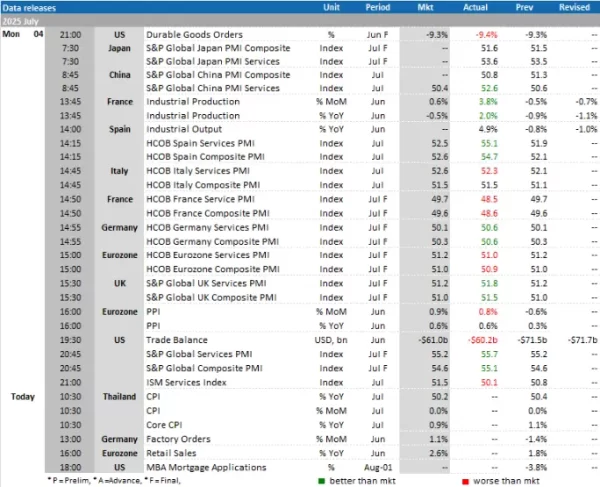
Task: Select the 'Mkt' column header
Action: [x=425, y=7]
